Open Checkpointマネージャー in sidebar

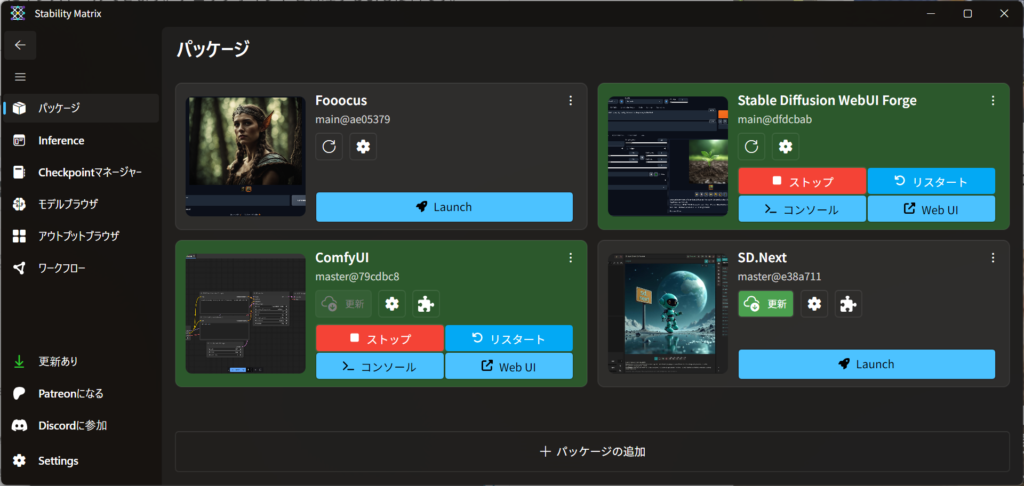pos(89,172)
